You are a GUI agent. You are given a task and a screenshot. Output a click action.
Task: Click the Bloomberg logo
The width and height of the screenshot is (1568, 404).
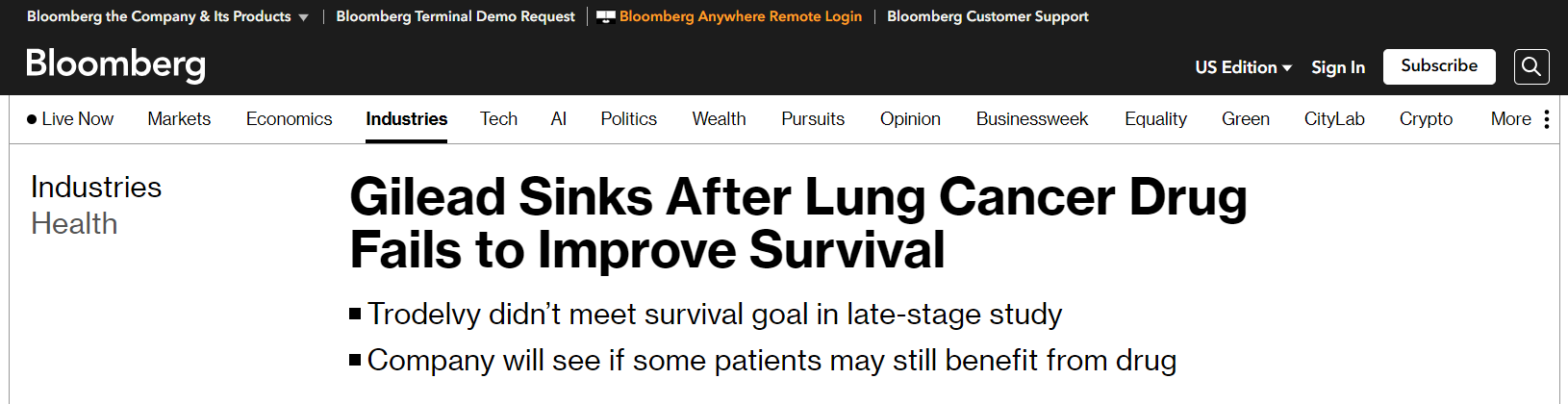point(115,64)
